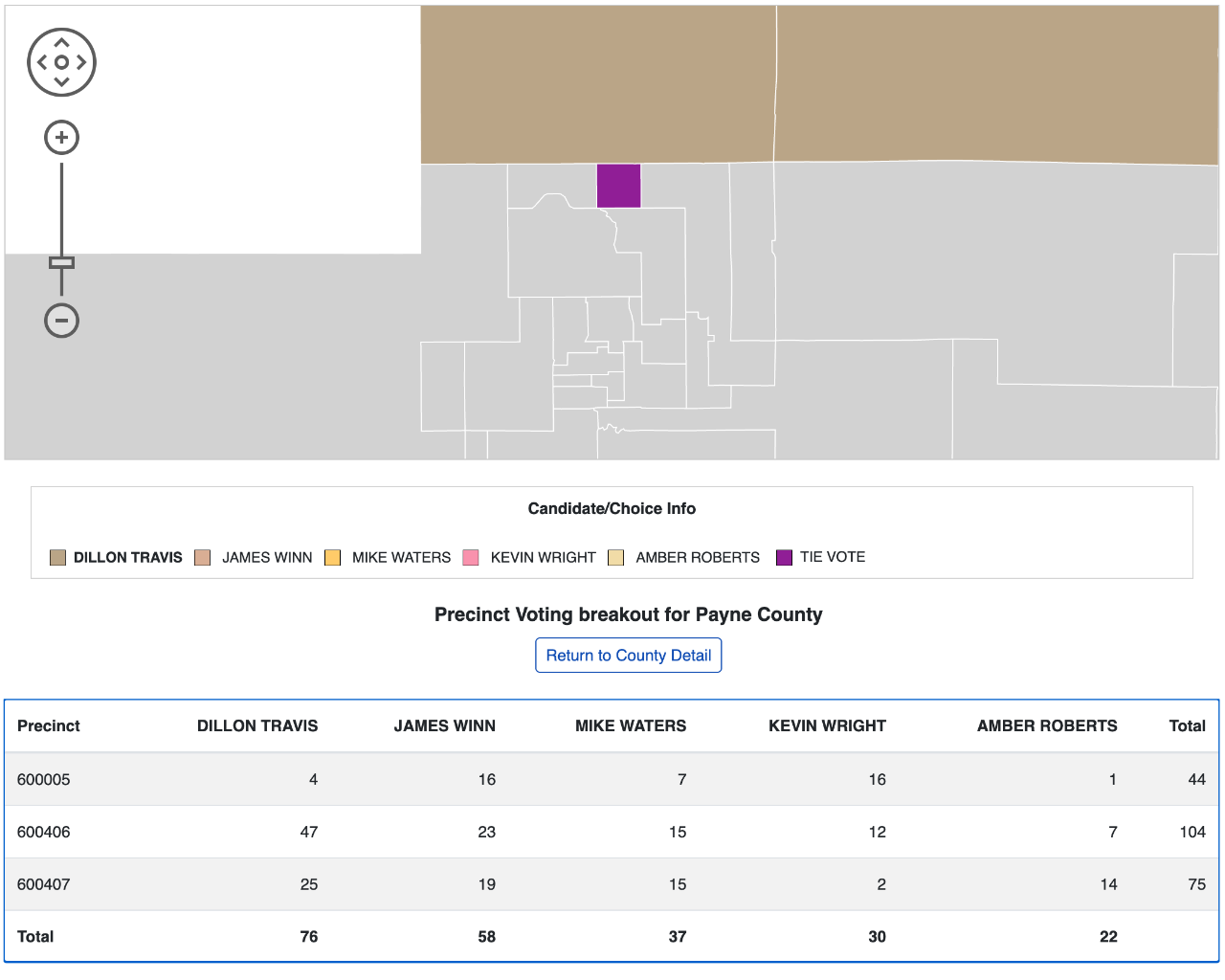Click the zoom slider handle

pos(61,262)
